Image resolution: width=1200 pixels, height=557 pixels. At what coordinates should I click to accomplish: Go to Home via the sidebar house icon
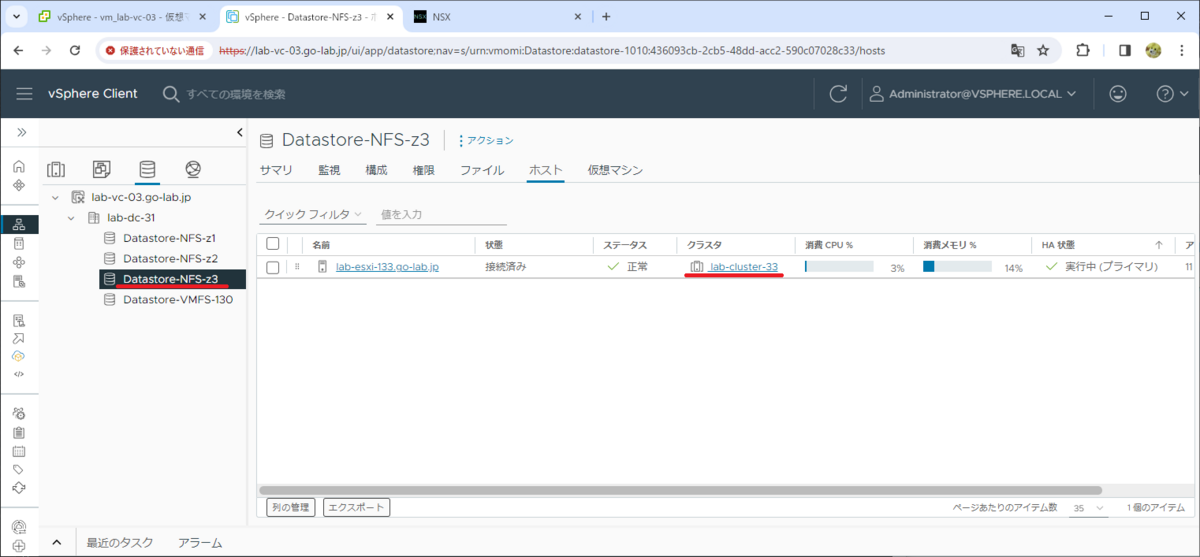(19, 166)
